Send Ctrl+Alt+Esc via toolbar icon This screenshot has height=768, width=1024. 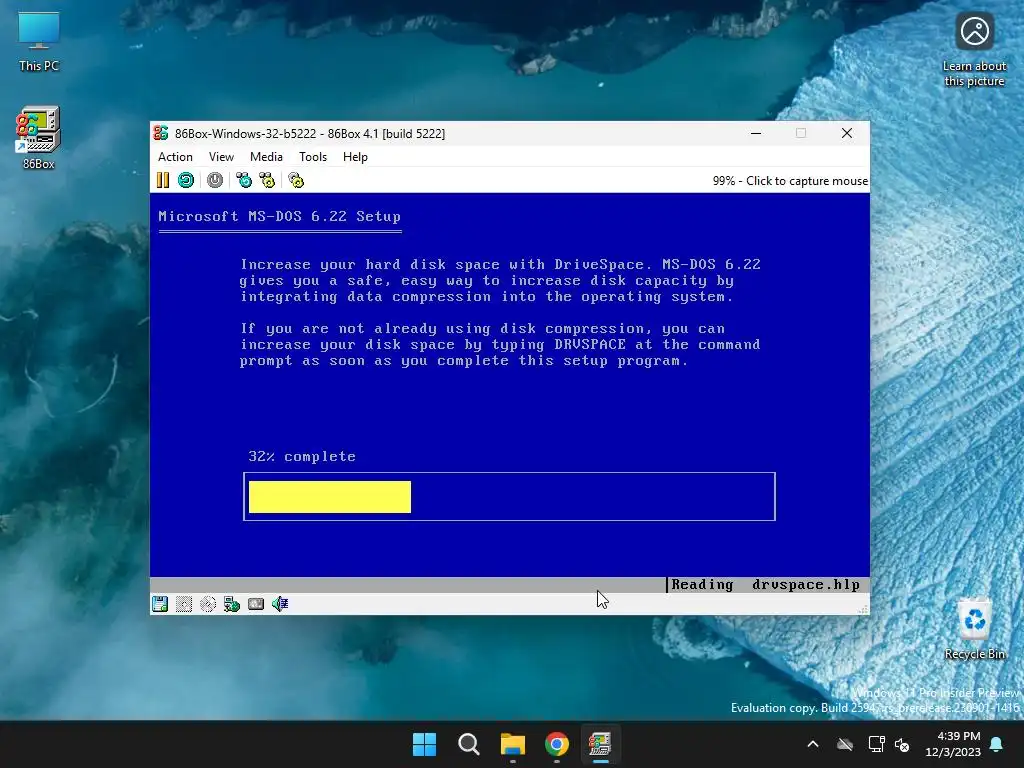pyautogui.click(x=267, y=180)
